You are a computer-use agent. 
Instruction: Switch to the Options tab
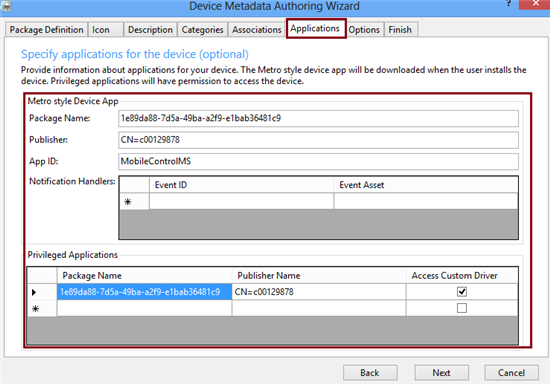click(x=364, y=30)
